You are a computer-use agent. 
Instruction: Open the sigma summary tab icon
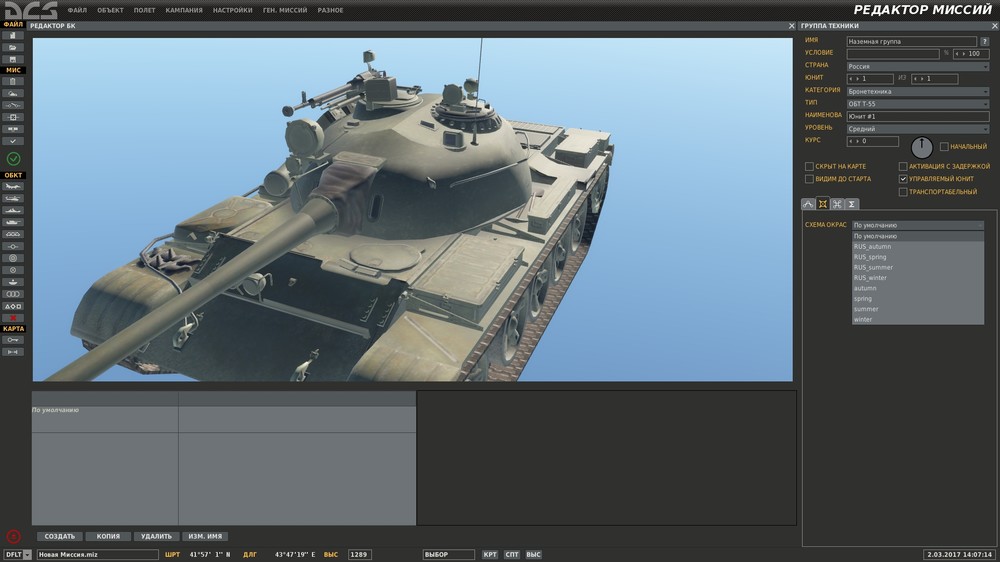coord(851,204)
